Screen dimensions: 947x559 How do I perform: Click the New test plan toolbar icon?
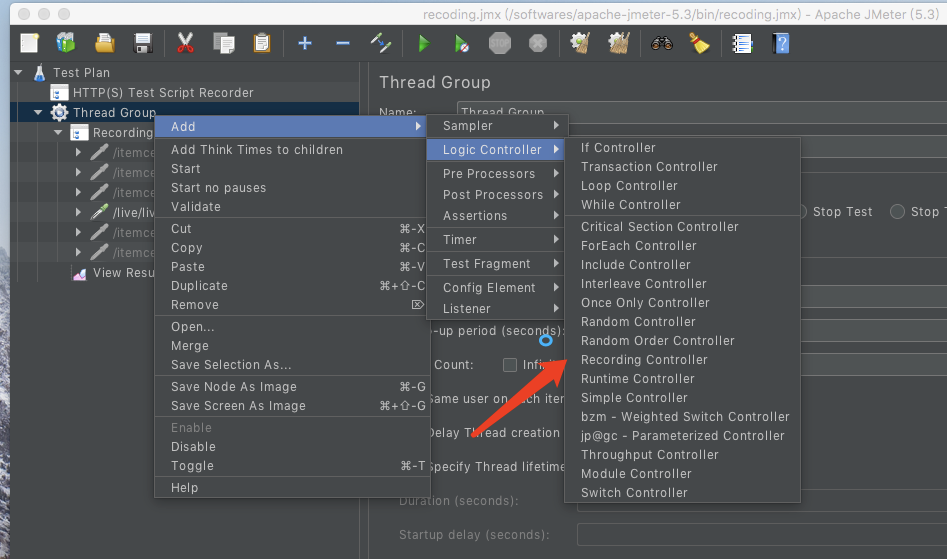(30, 43)
